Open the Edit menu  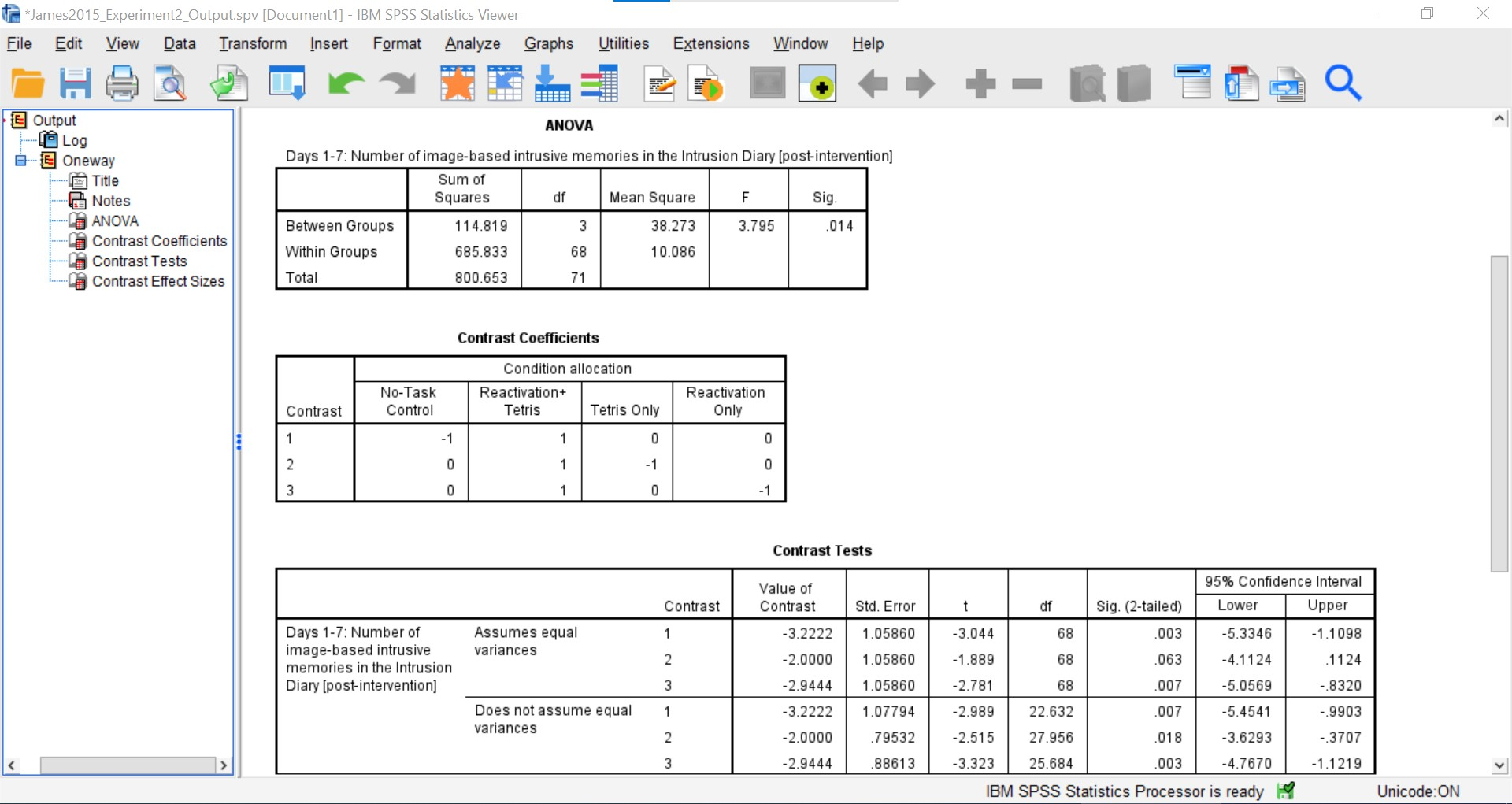pyautogui.click(x=69, y=44)
